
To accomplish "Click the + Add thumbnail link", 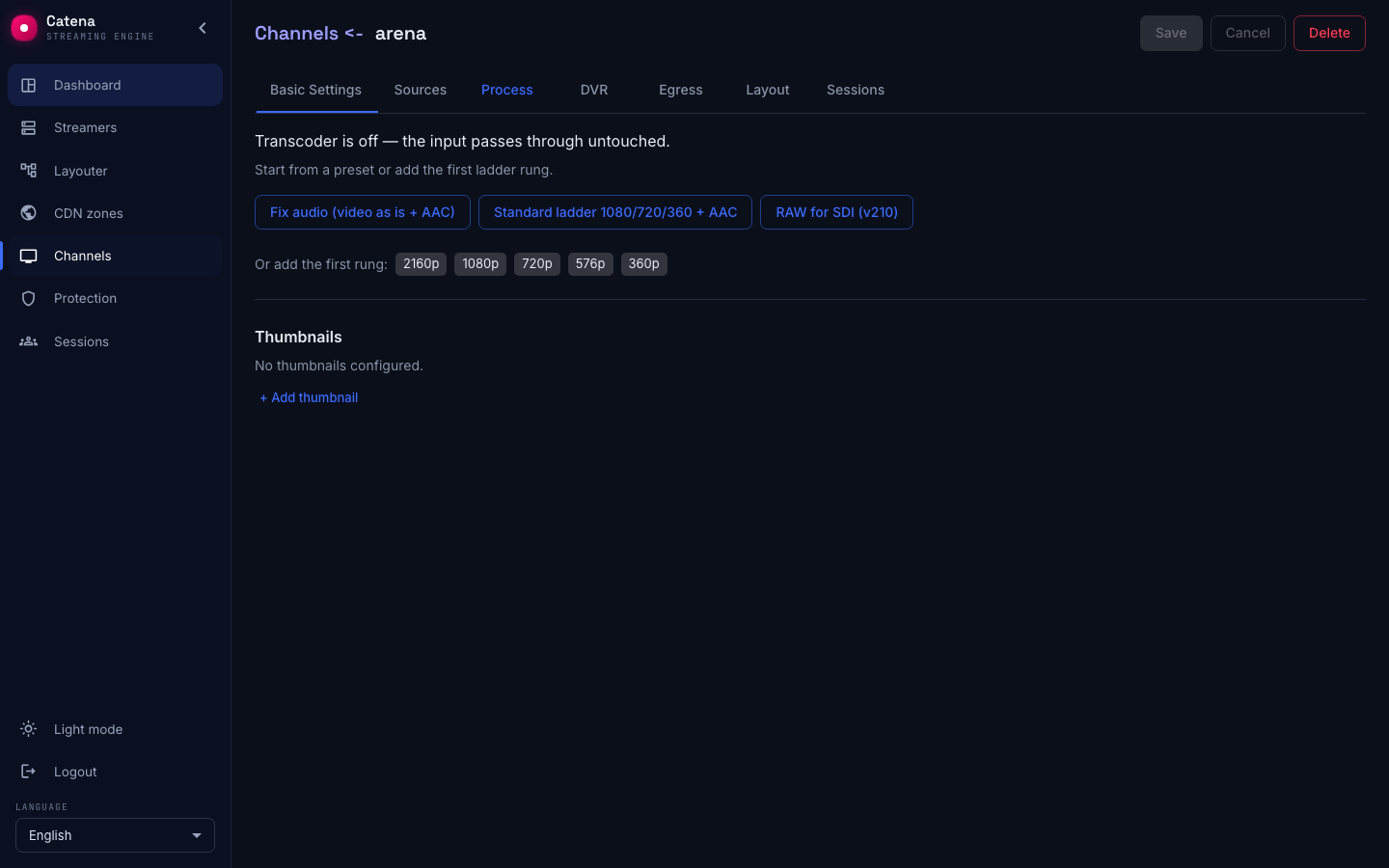I will [309, 397].
